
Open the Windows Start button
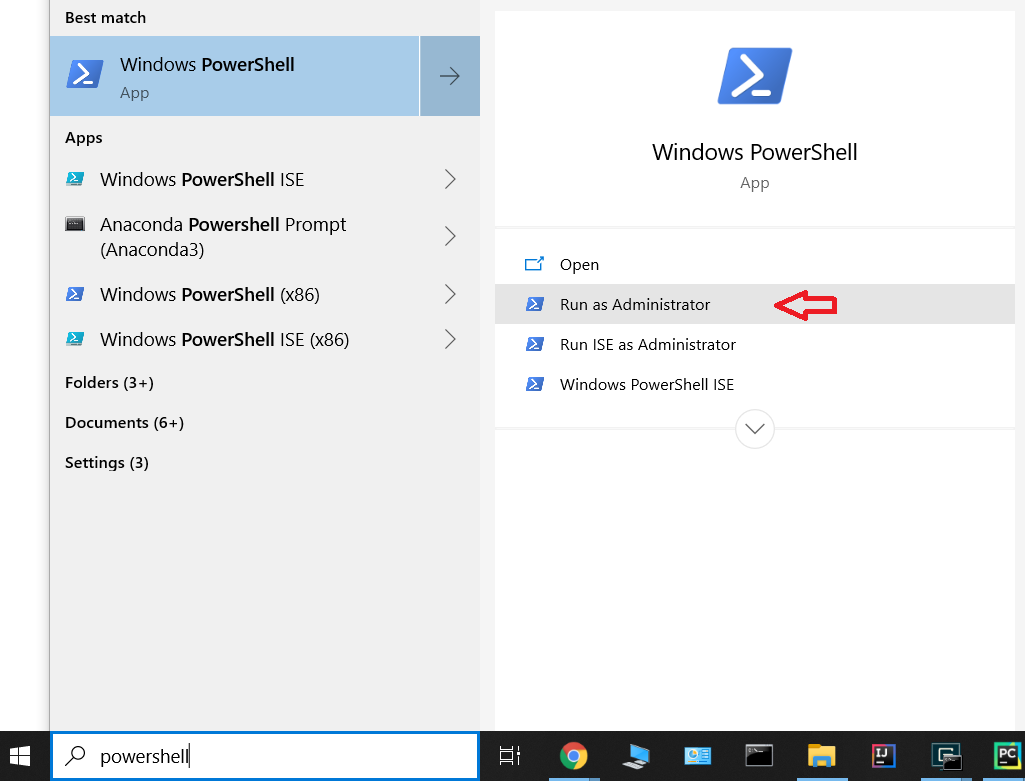pyautogui.click(x=20, y=756)
